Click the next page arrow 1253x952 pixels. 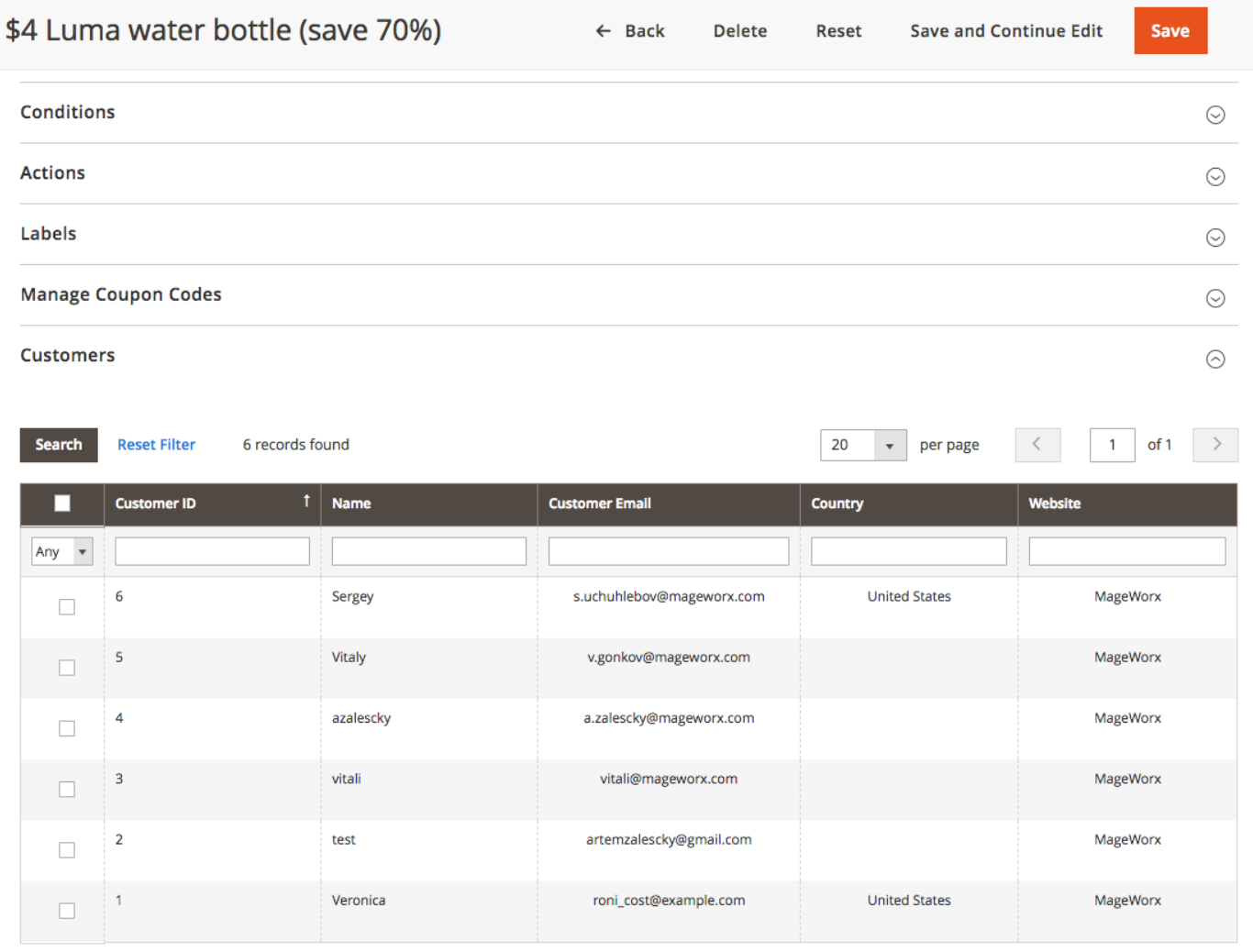pos(1215,445)
